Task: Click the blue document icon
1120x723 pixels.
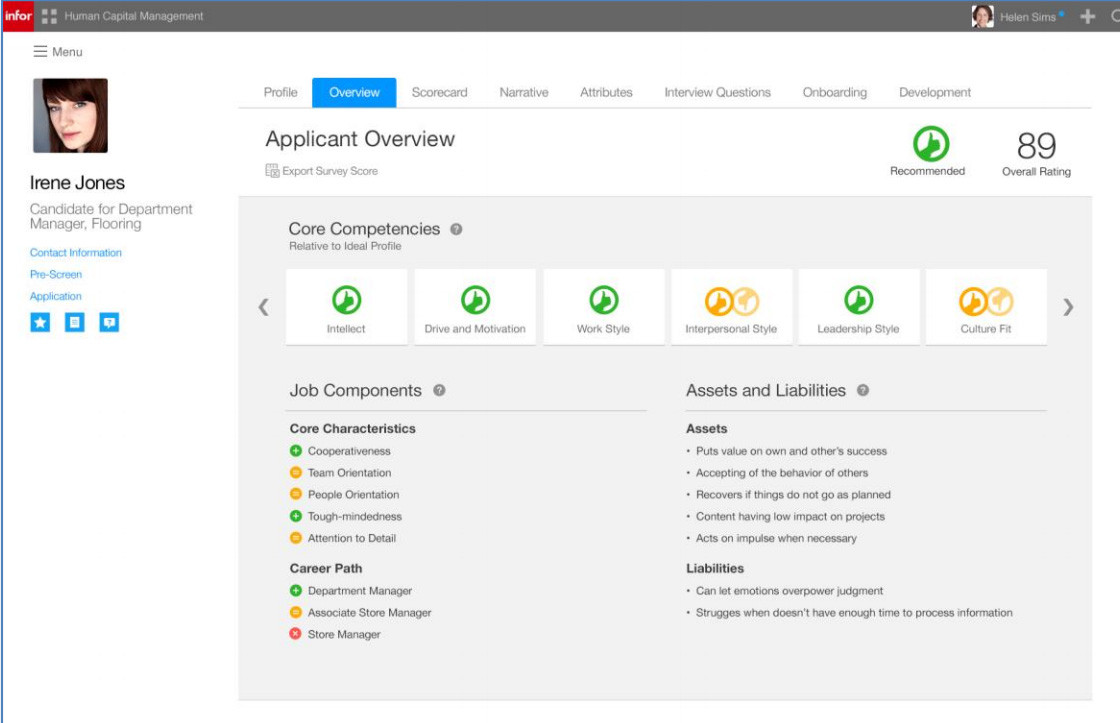Action: 74,322
